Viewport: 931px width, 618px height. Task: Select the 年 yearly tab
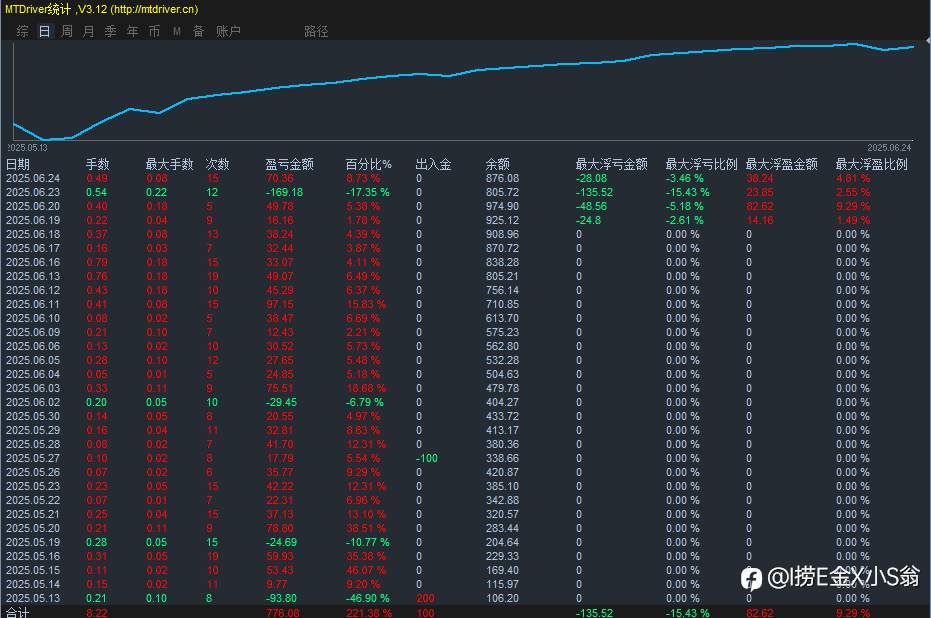click(132, 31)
